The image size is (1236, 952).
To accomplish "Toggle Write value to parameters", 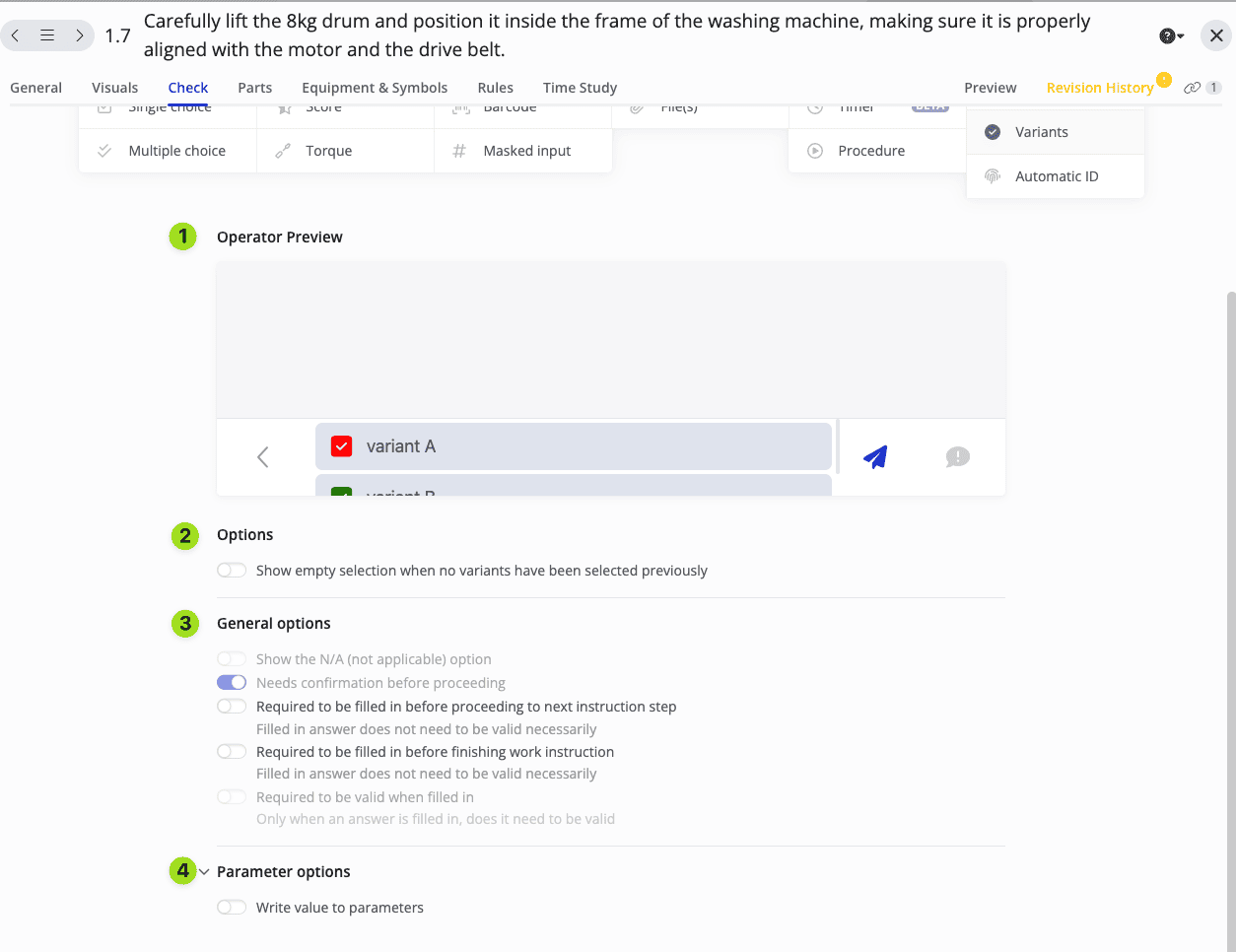I will click(232, 908).
